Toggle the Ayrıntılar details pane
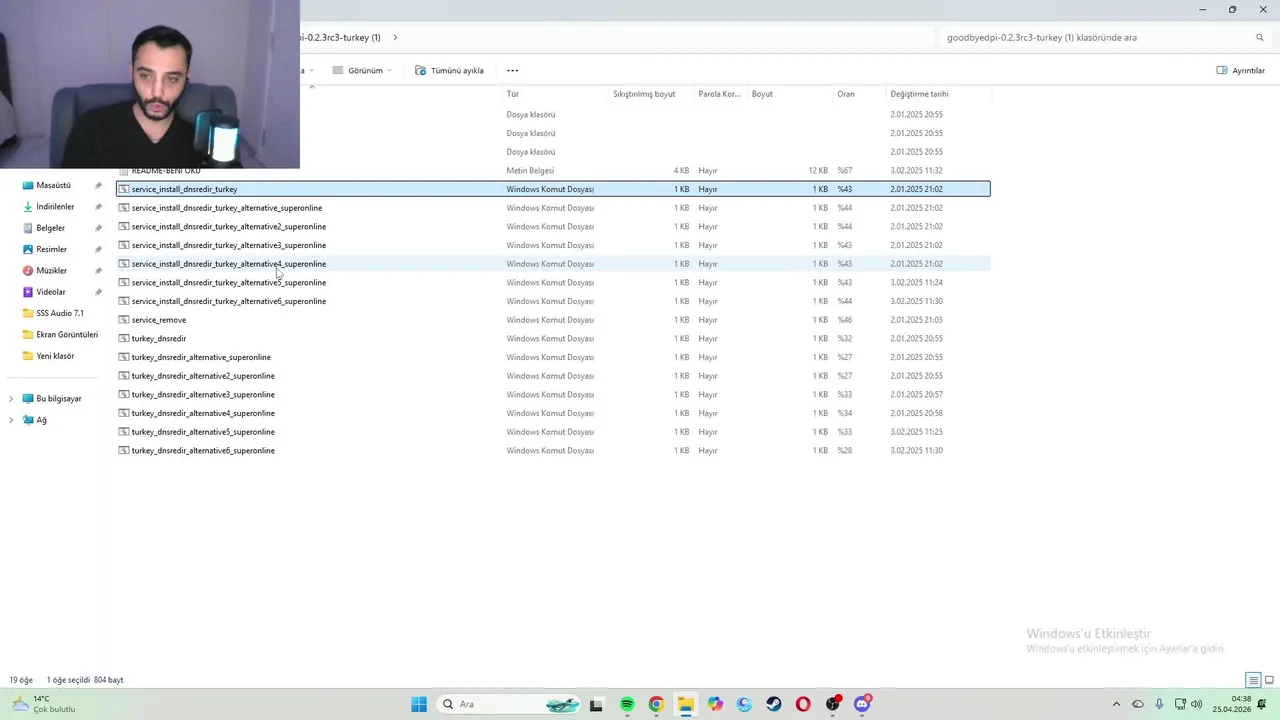This screenshot has width=1280, height=720. 1241,70
